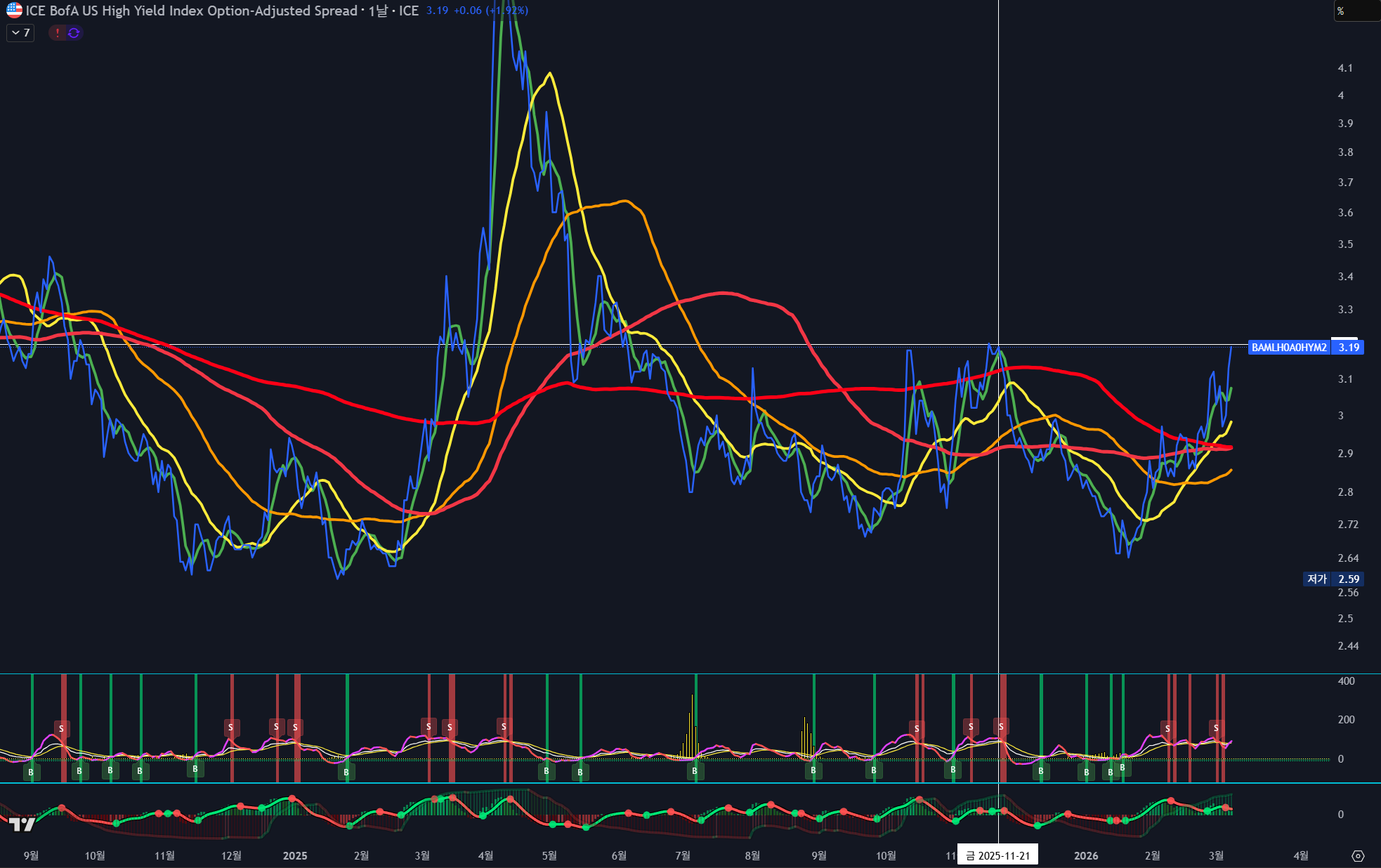Viewport: 1381px width, 868px height.
Task: Click the TradingView logo in bottom-left corner
Action: tap(22, 824)
